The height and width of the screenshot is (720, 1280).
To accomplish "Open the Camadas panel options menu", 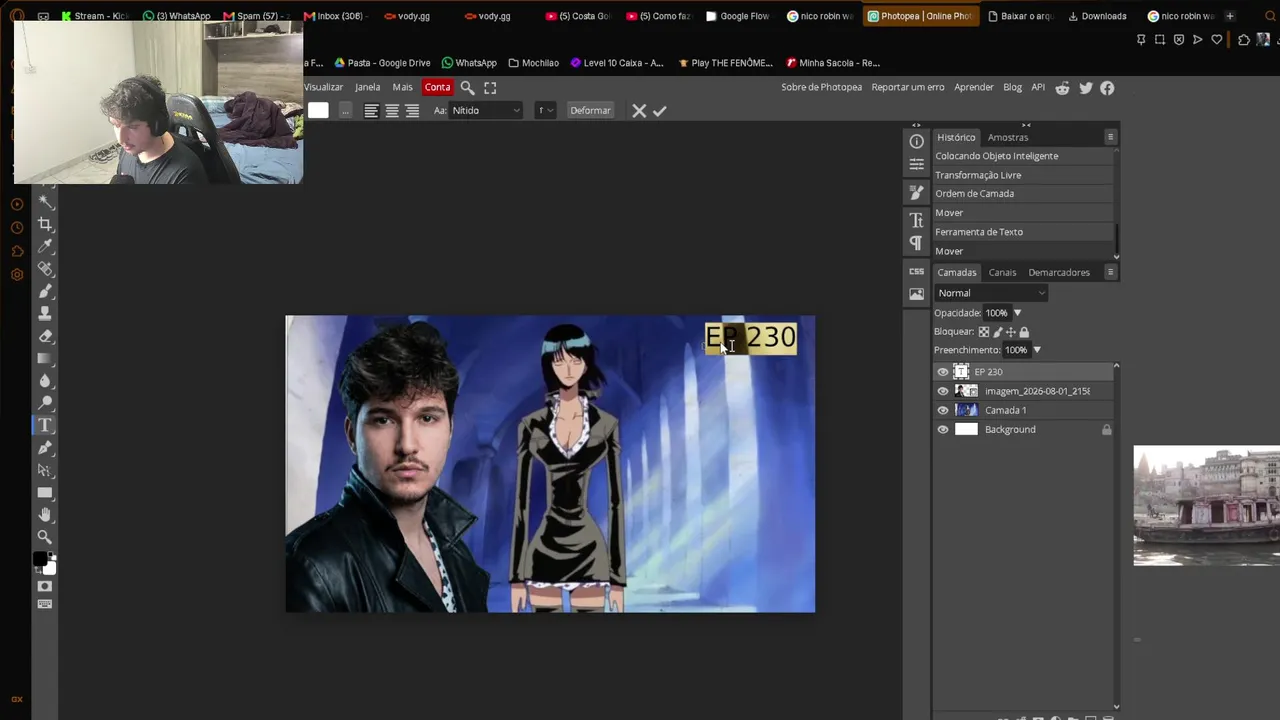I will tap(1110, 272).
